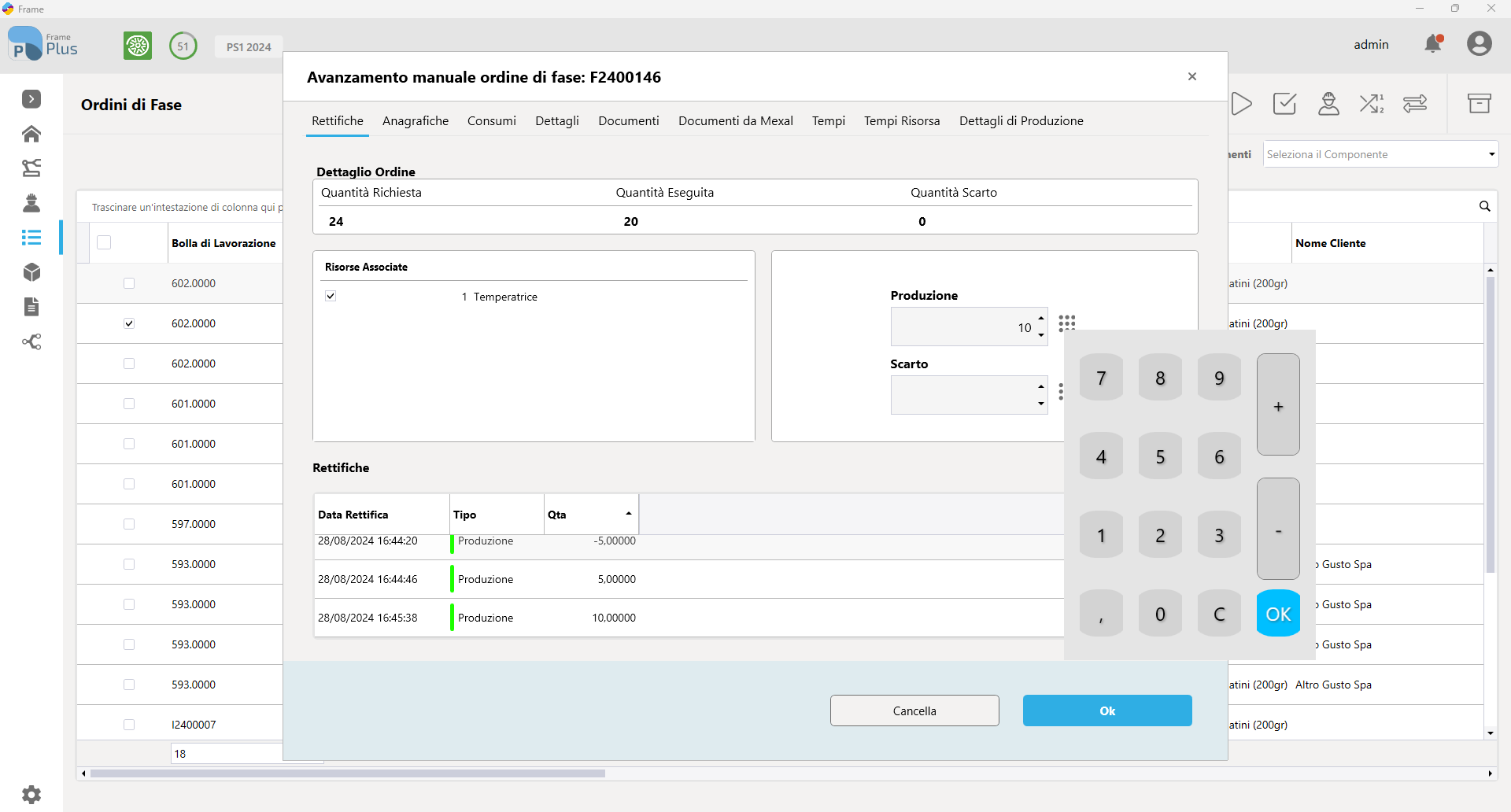This screenshot has height=812, width=1511.
Task: Click the search magnifier icon
Action: point(1484,206)
